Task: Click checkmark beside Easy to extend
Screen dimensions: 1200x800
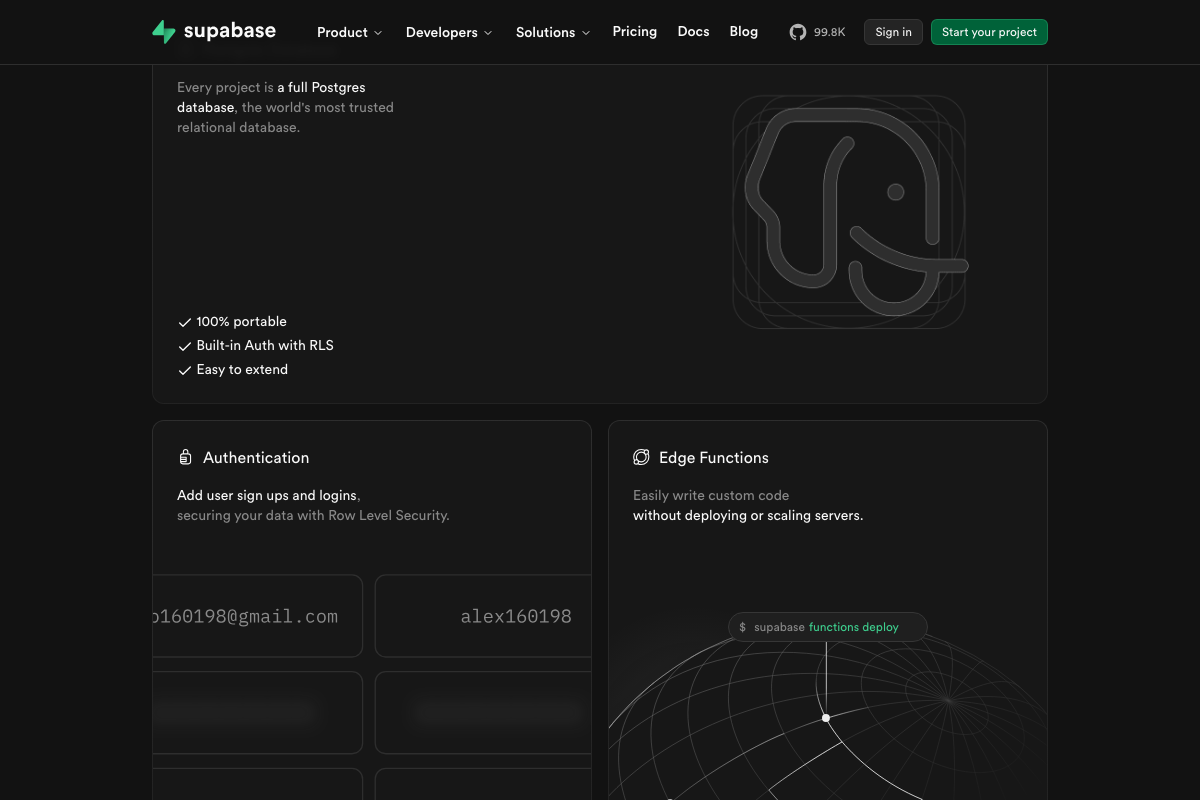Action: [x=184, y=370]
